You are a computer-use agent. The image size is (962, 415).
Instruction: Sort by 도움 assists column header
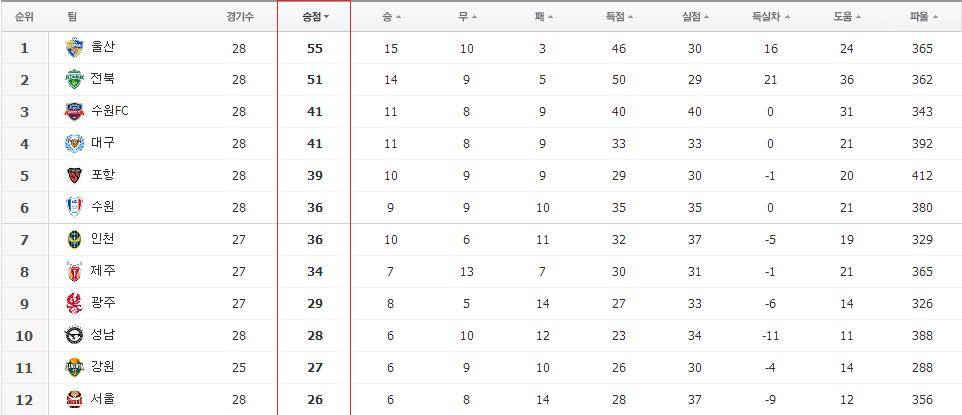tap(847, 17)
